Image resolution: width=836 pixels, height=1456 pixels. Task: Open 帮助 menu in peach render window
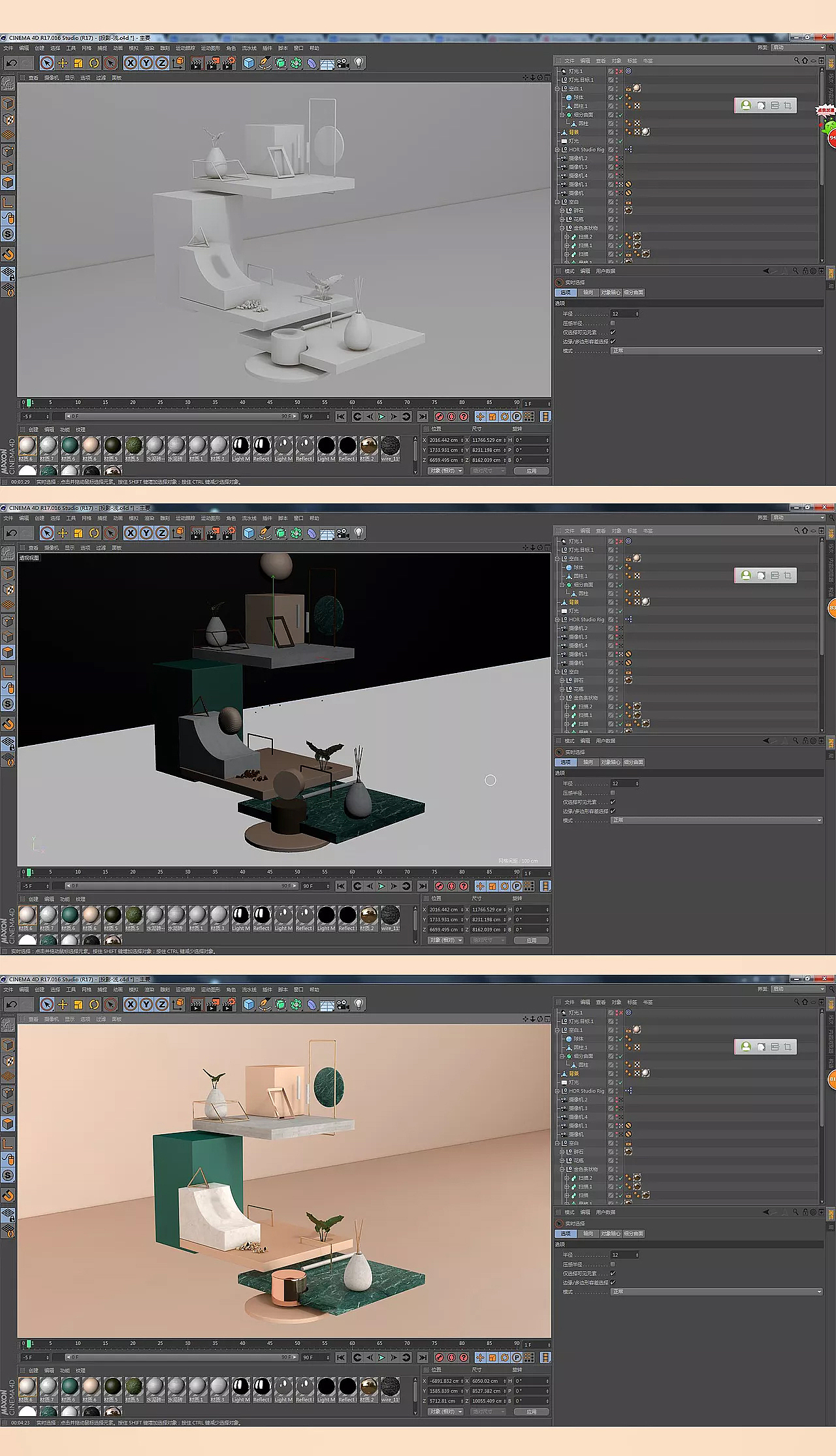pos(314,990)
